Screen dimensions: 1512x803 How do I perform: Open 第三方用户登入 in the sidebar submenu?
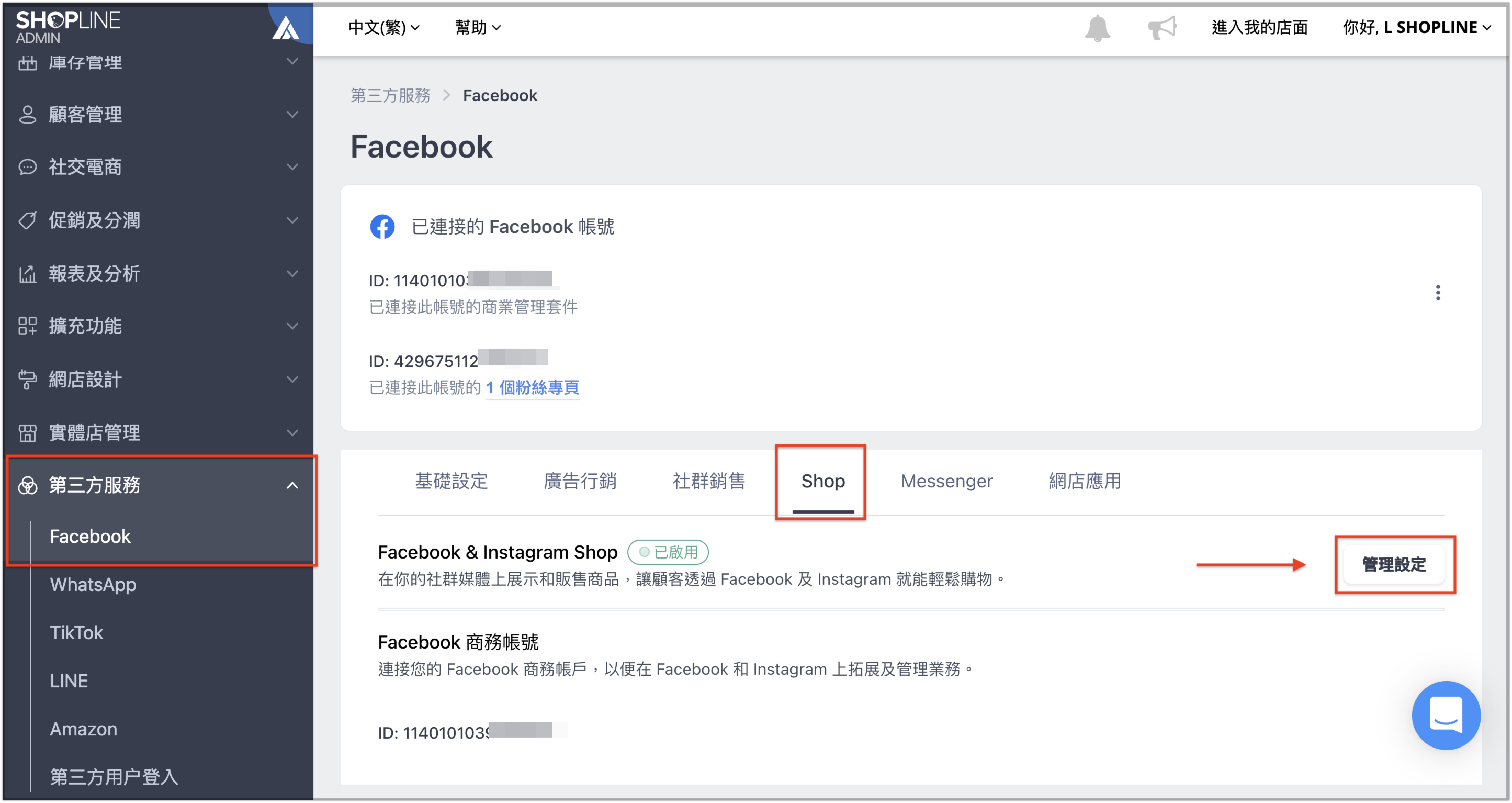click(113, 777)
